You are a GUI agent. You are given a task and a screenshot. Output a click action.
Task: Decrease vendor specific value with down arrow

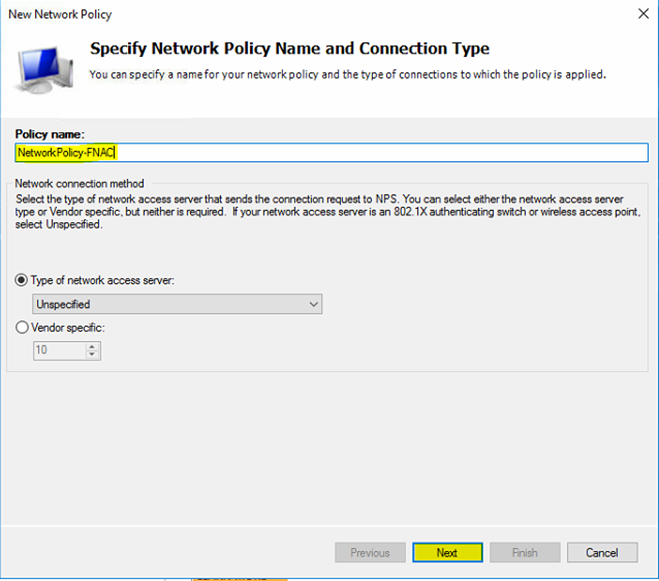[93, 354]
